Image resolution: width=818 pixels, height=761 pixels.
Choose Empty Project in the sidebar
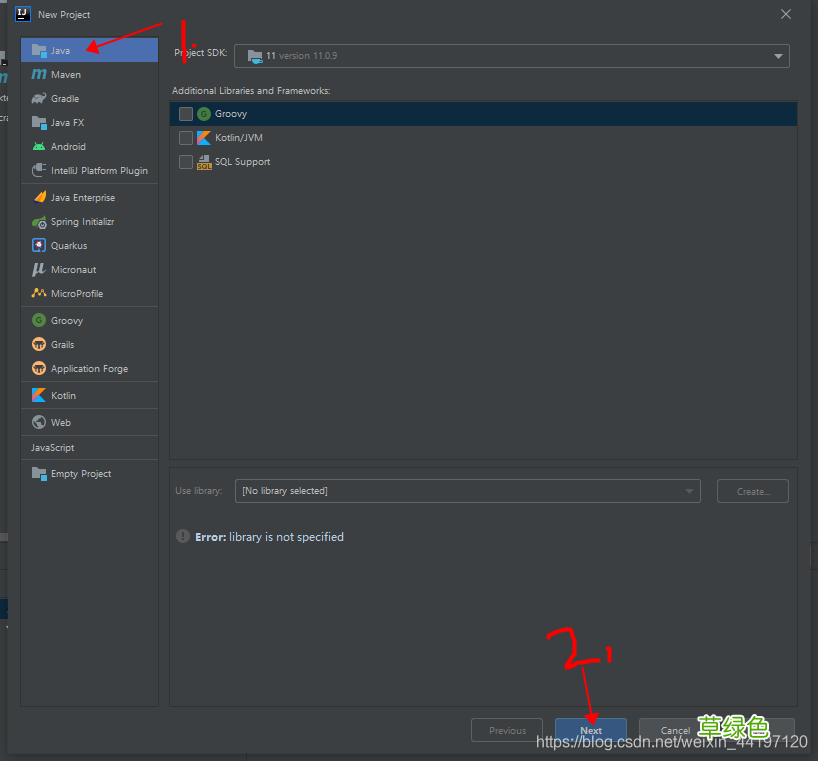[x=80, y=474]
